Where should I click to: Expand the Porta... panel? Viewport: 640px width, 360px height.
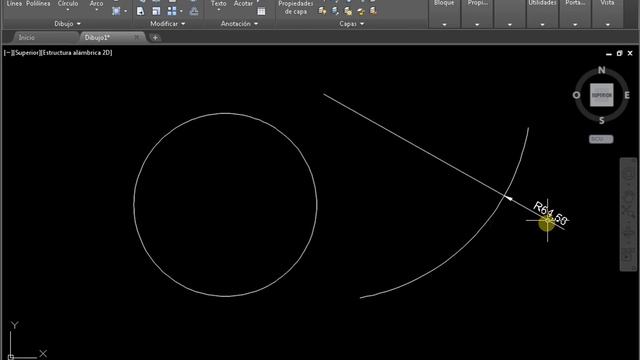pos(575,24)
